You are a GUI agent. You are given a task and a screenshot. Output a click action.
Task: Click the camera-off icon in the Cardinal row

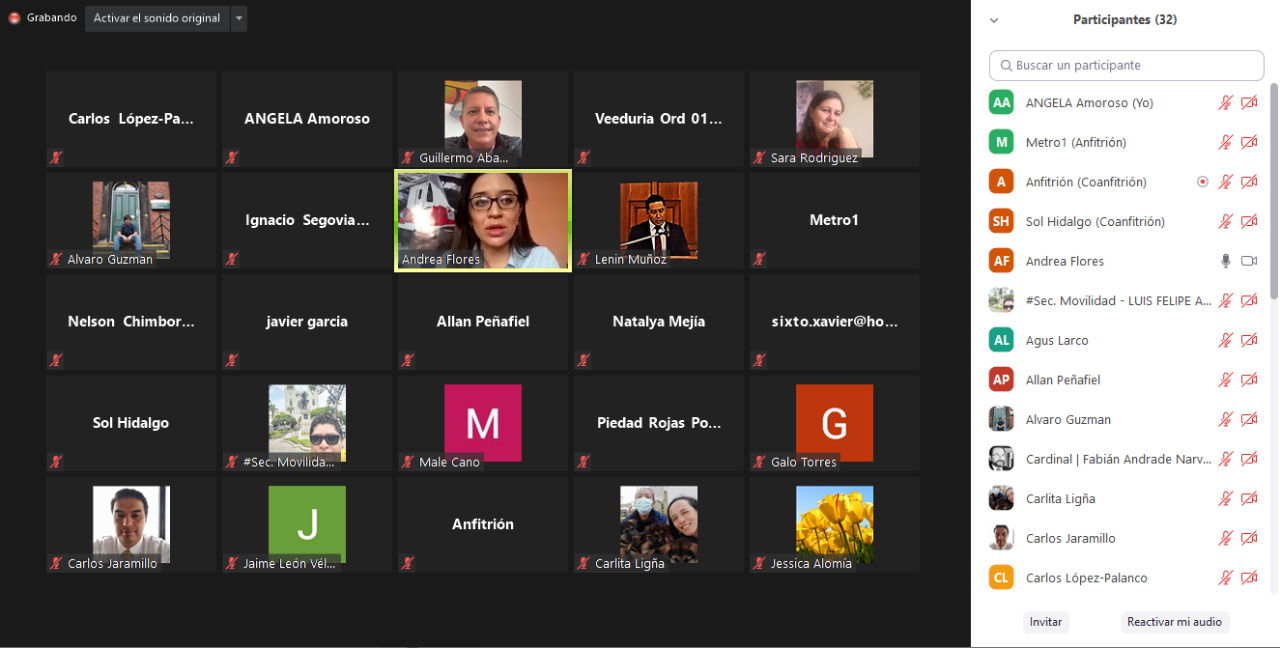tap(1249, 459)
